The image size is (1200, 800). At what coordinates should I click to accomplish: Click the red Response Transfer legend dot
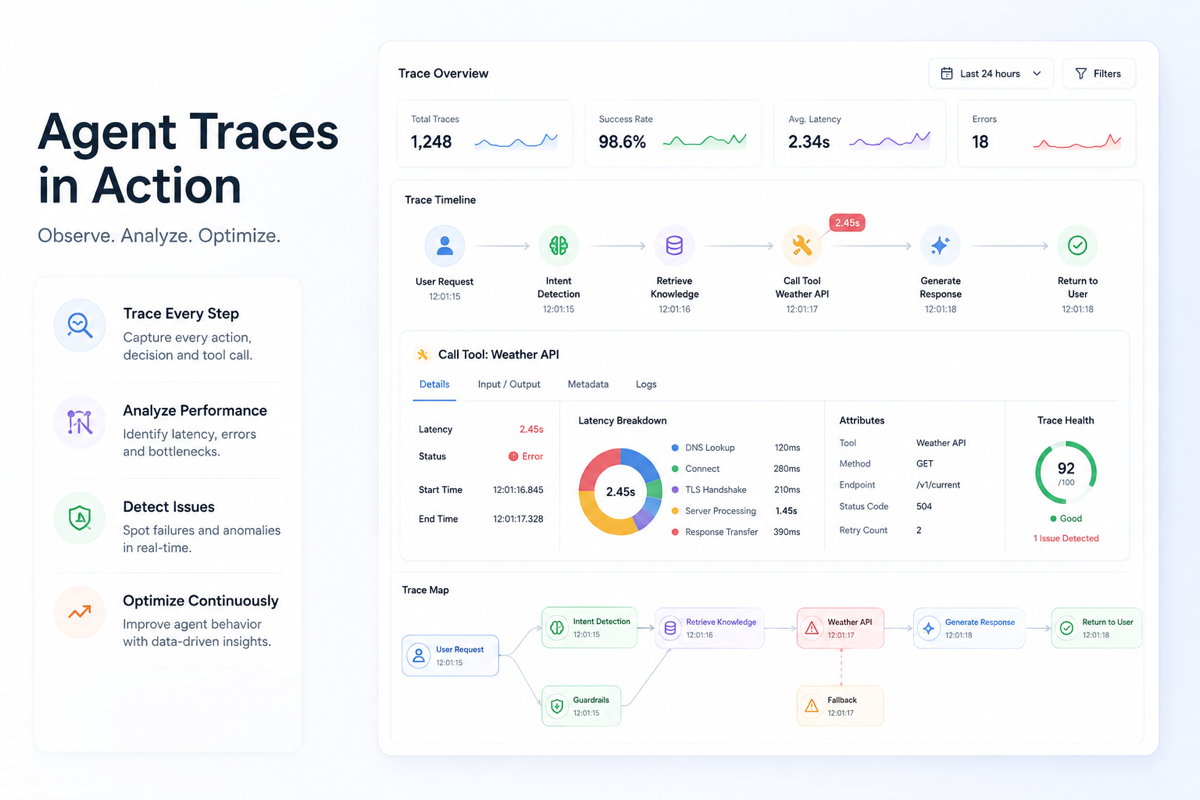pyautogui.click(x=675, y=532)
